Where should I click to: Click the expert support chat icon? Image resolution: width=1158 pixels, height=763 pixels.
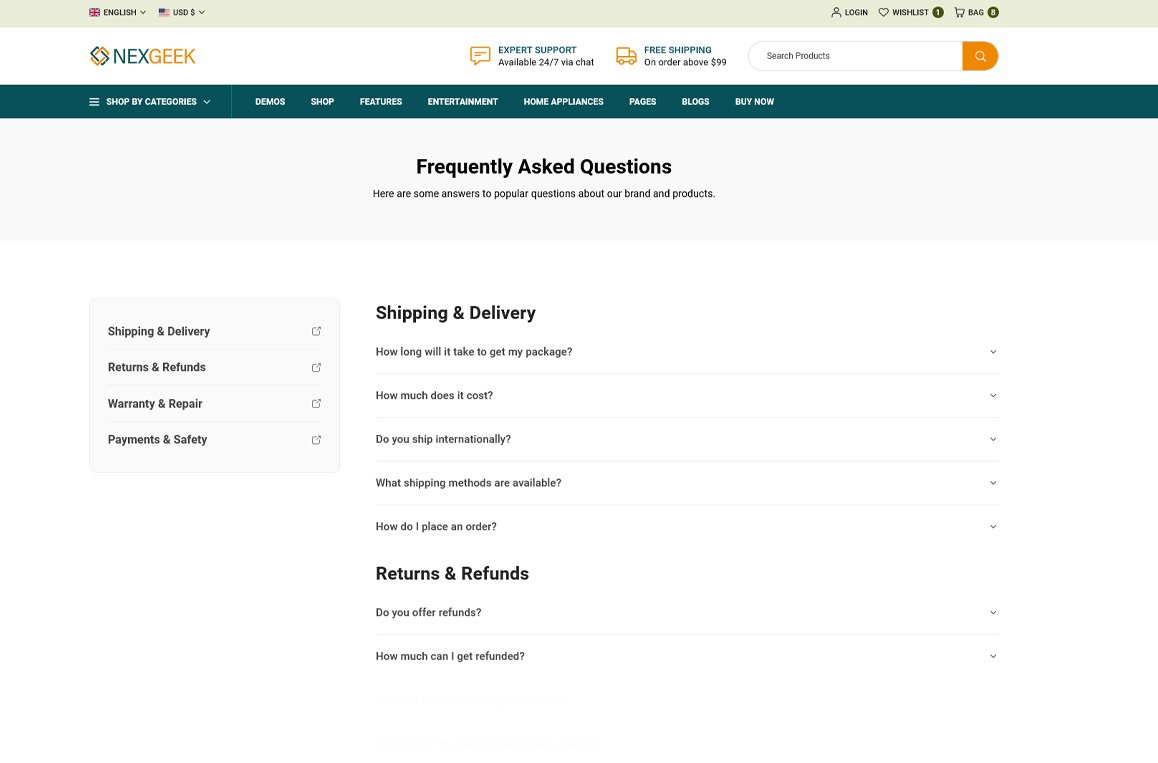[x=480, y=56]
